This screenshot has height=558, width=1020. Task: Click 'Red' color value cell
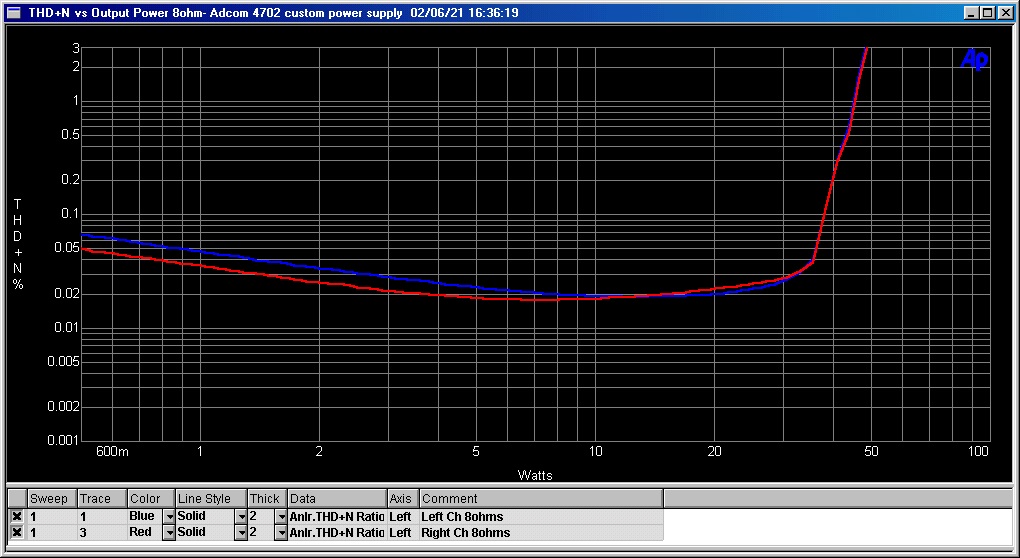tap(144, 533)
